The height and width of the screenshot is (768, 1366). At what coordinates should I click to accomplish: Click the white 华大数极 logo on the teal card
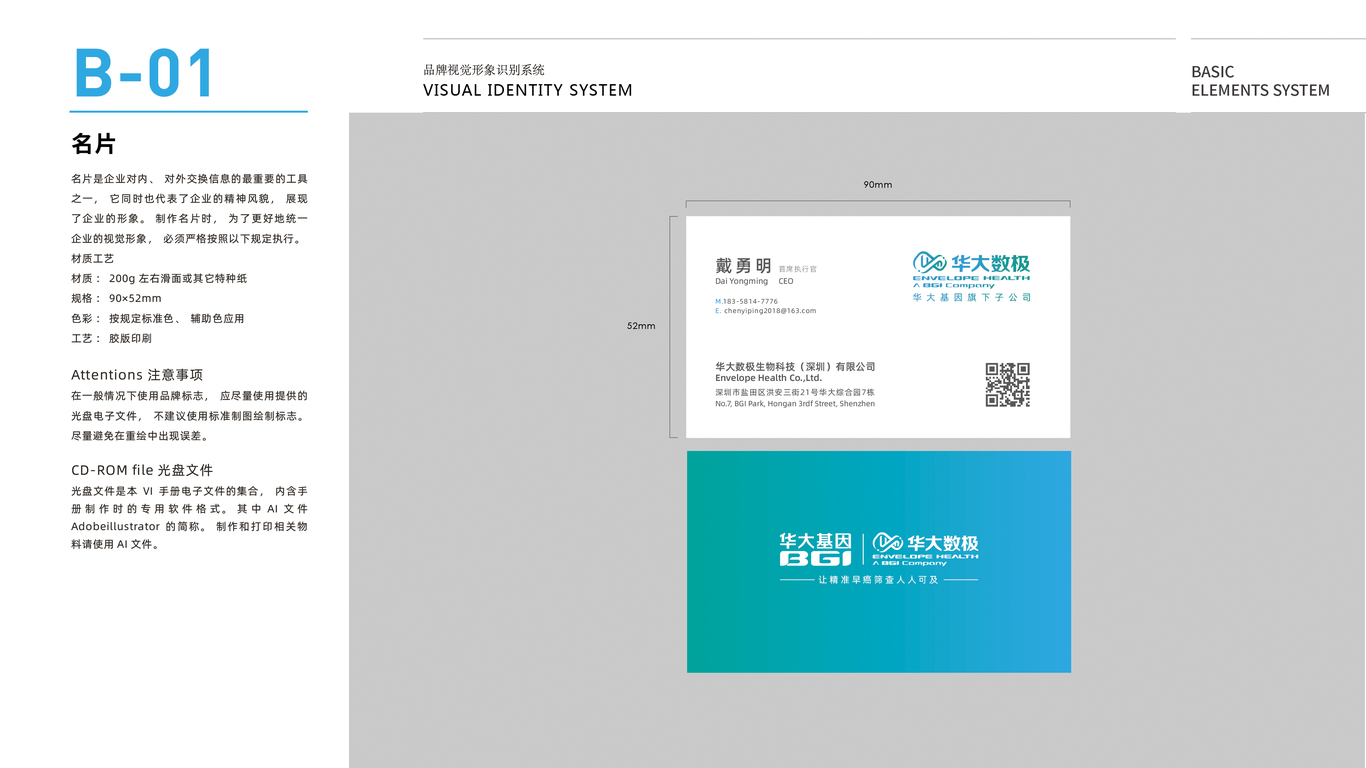click(925, 549)
